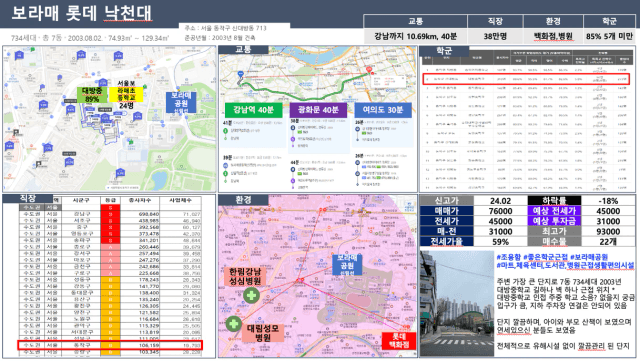Click the 예상 전세가 label cell
640x361 pixels.
tap(554, 211)
